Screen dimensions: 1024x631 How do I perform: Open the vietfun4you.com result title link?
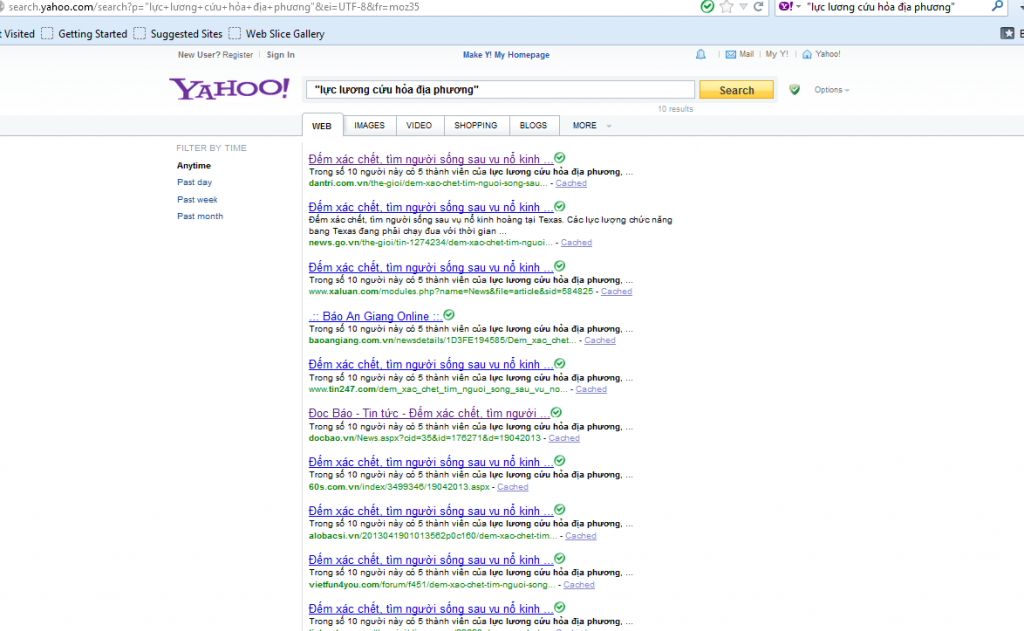click(x=430, y=560)
